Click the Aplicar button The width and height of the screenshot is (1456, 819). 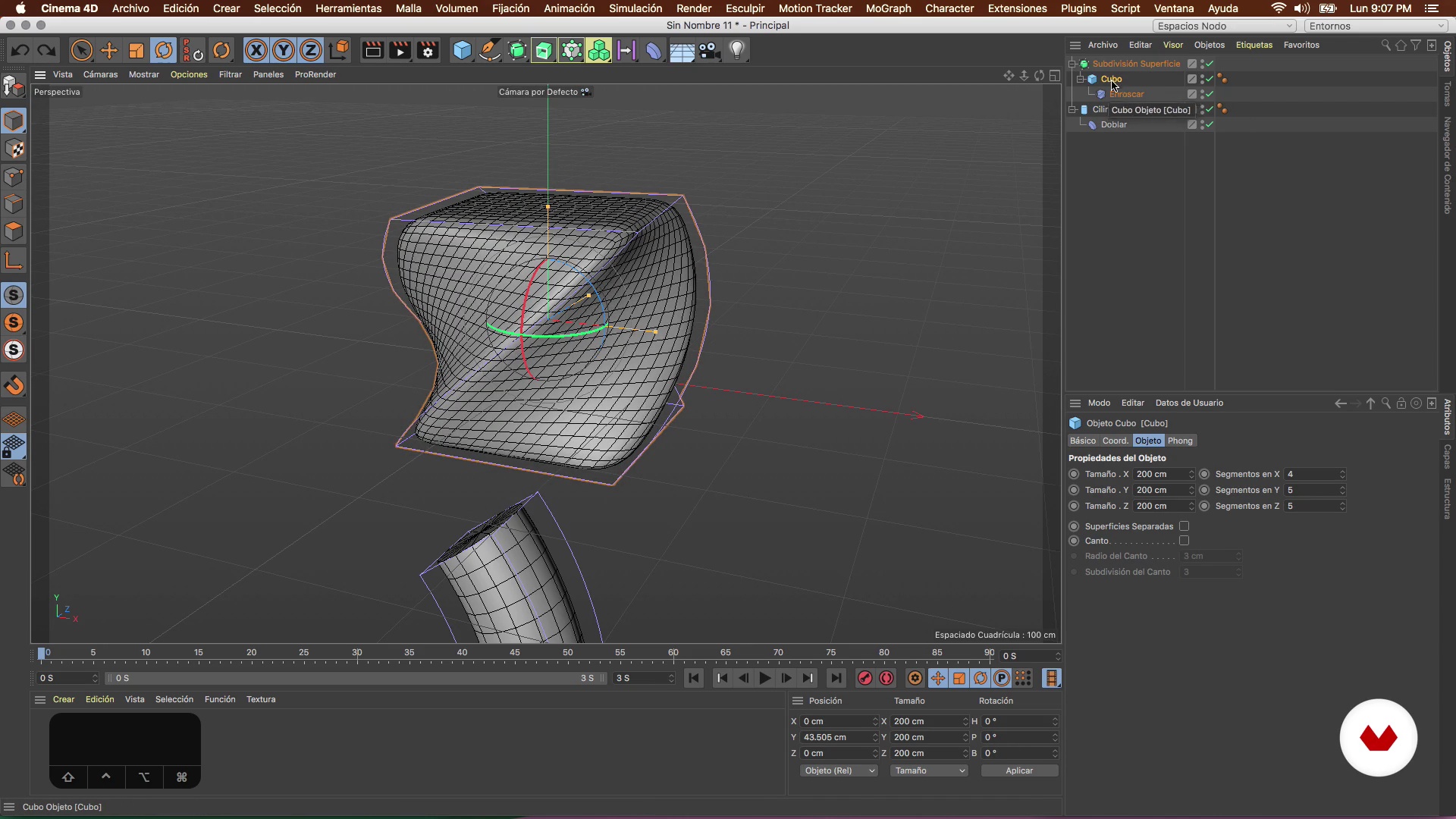pyautogui.click(x=1019, y=770)
